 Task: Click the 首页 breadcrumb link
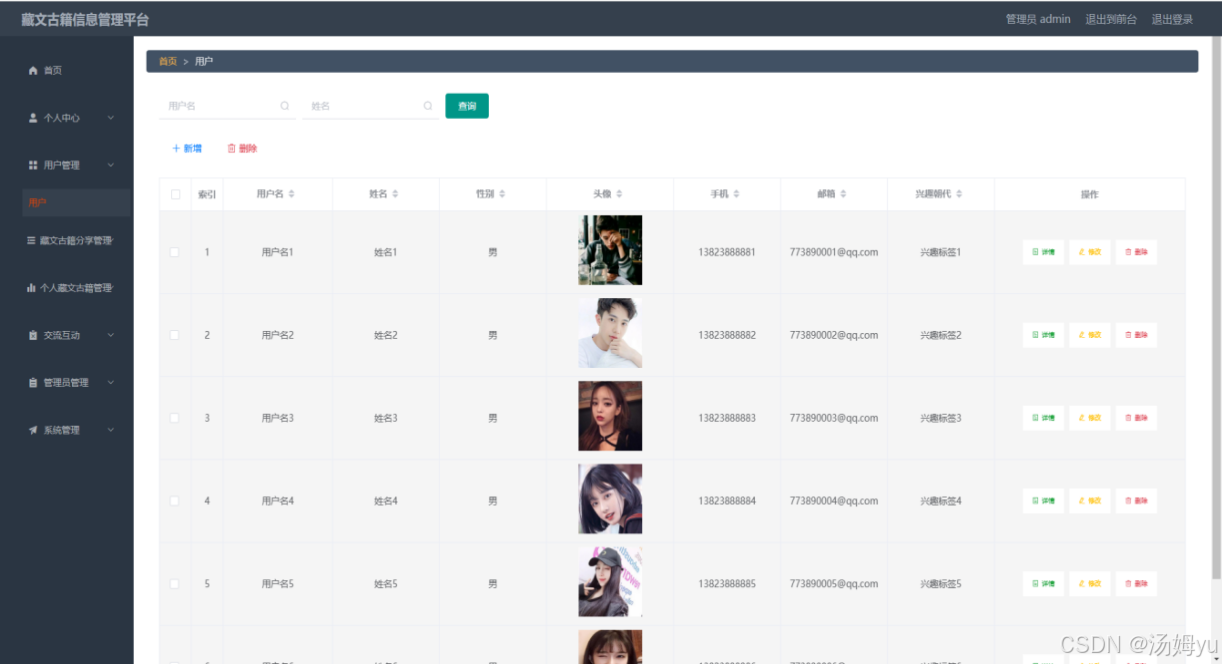(x=168, y=62)
